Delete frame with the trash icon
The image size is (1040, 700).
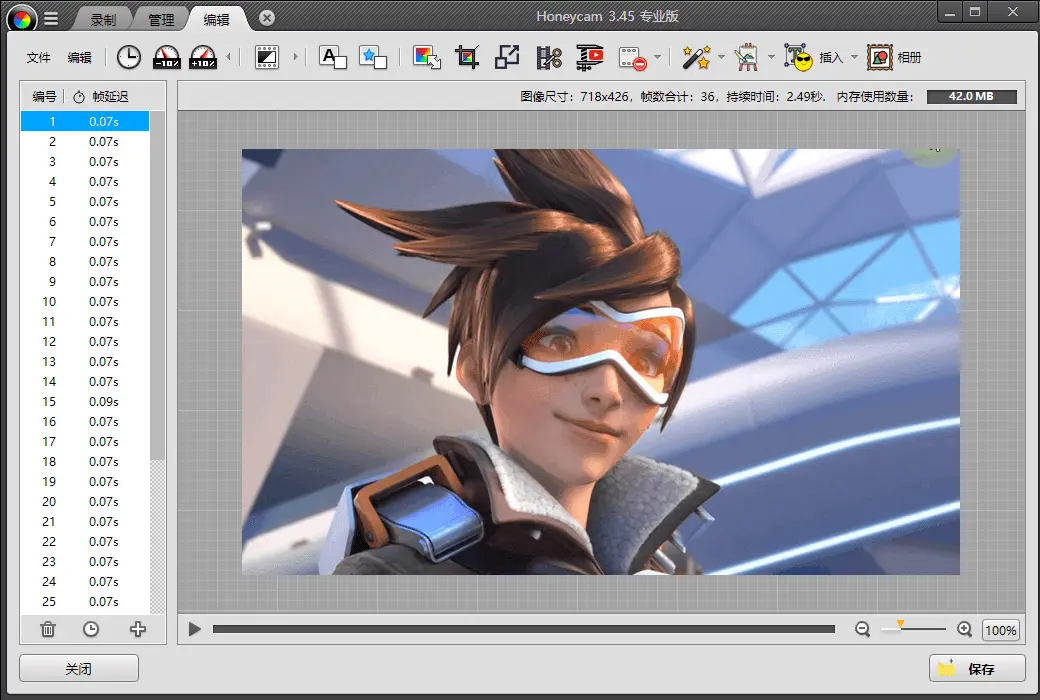(48, 629)
